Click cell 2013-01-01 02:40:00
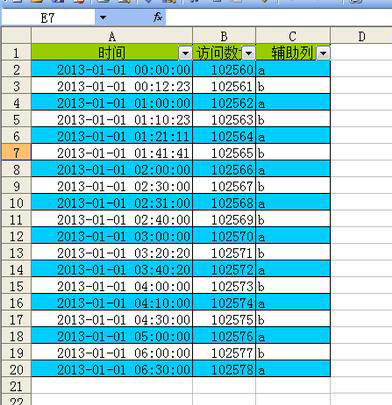This screenshot has width=392, height=405. click(112, 219)
